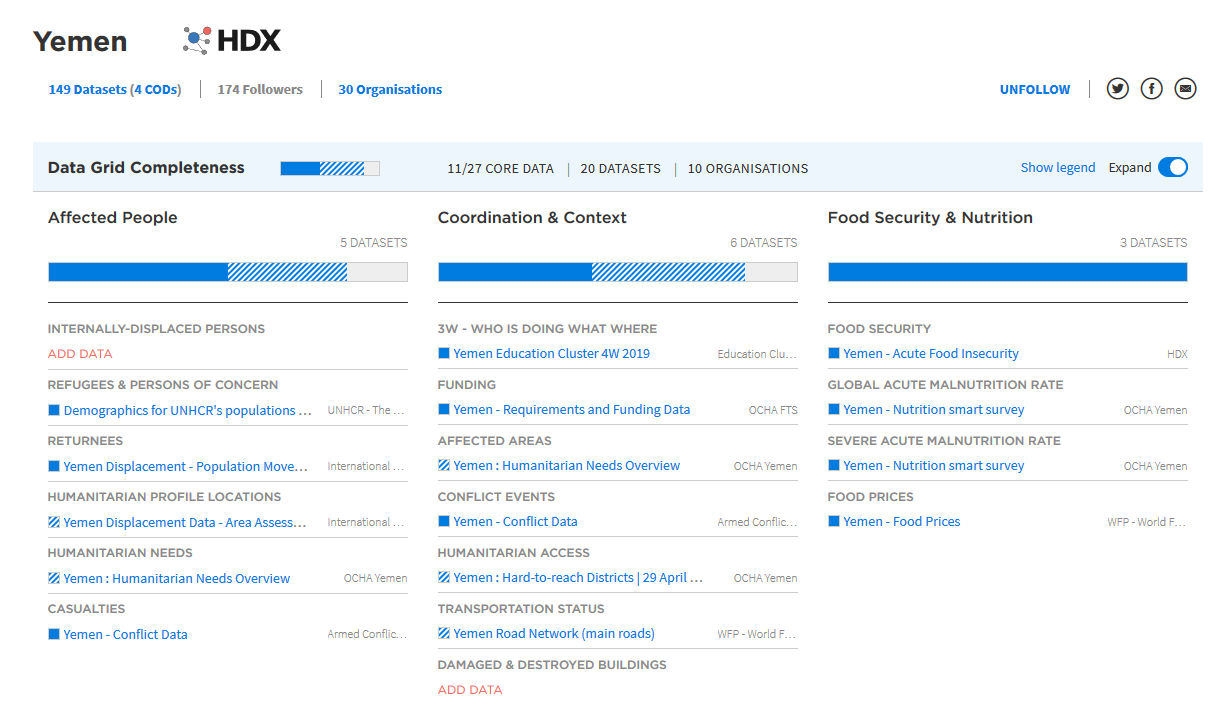
Task: Click the Affected People heading
Action: point(113,217)
